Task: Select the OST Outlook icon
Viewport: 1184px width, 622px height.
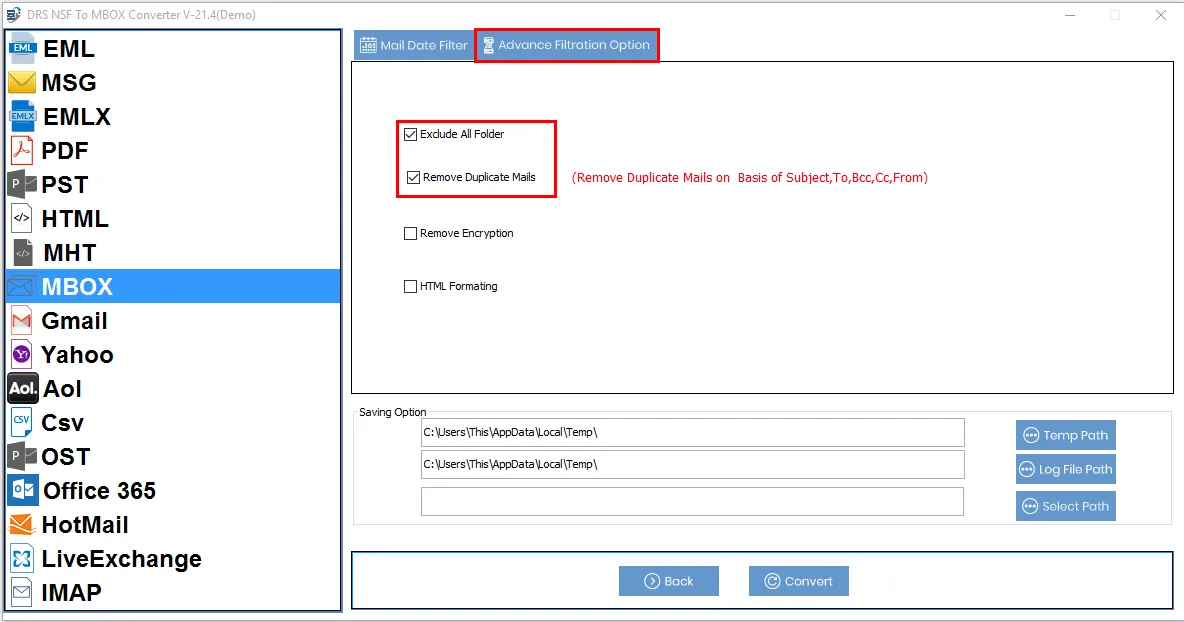Action: click(x=22, y=456)
